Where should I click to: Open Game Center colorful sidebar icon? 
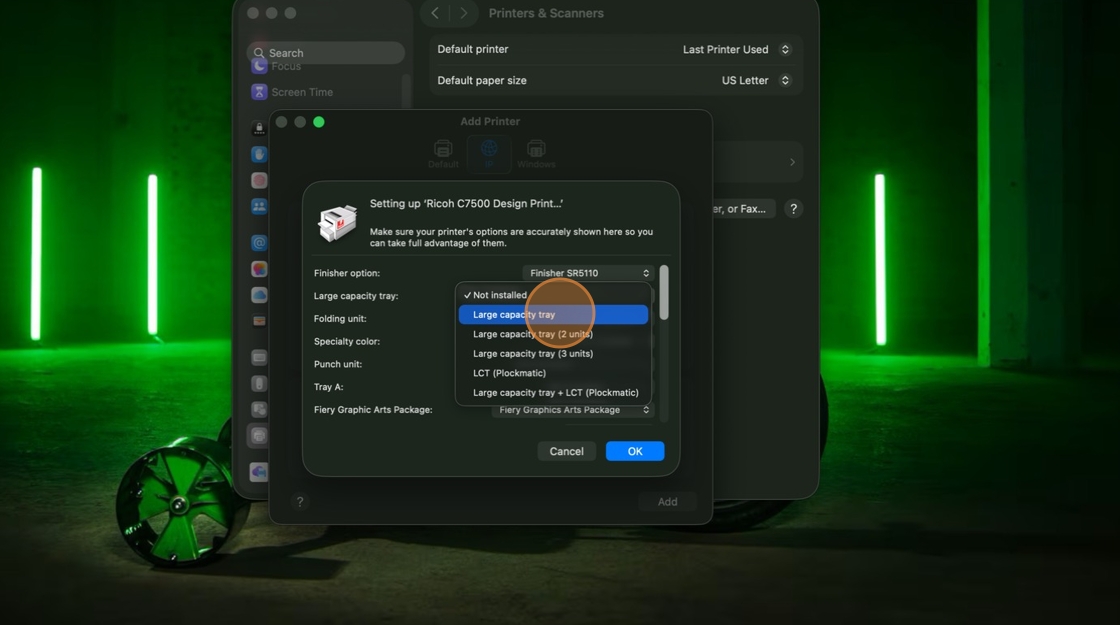tap(259, 269)
